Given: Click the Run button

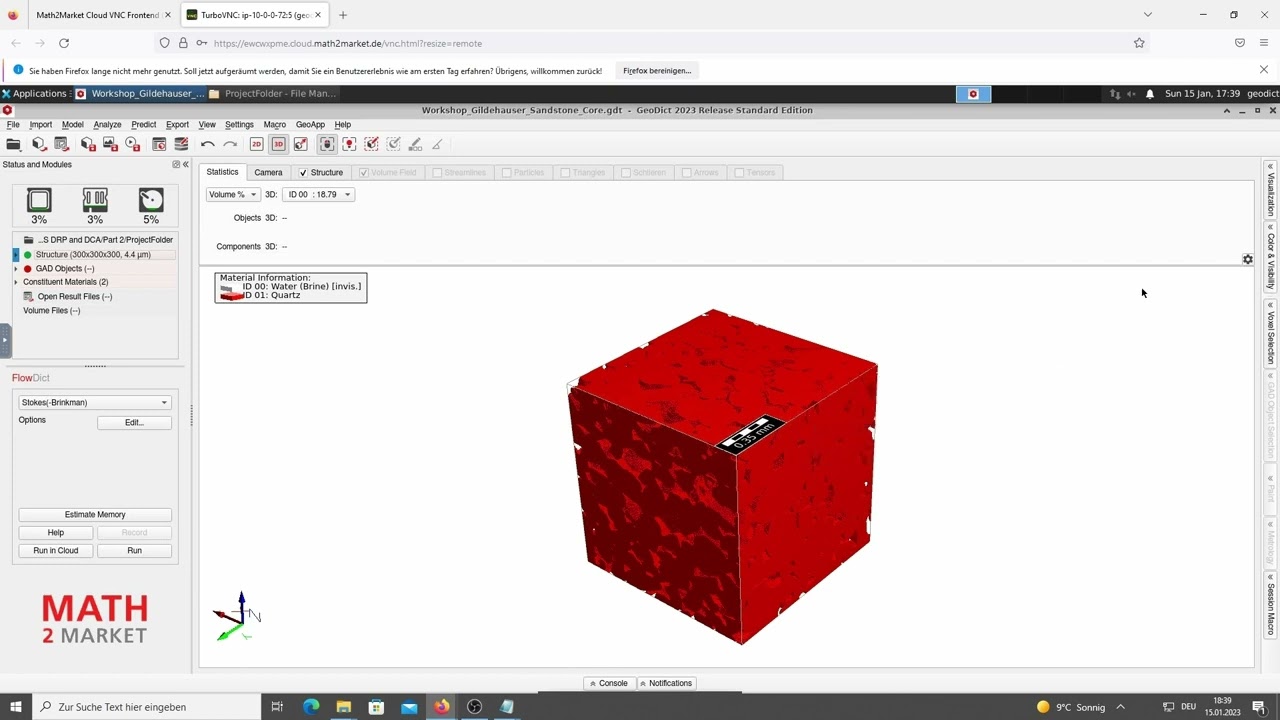Looking at the screenshot, I should pos(134,550).
